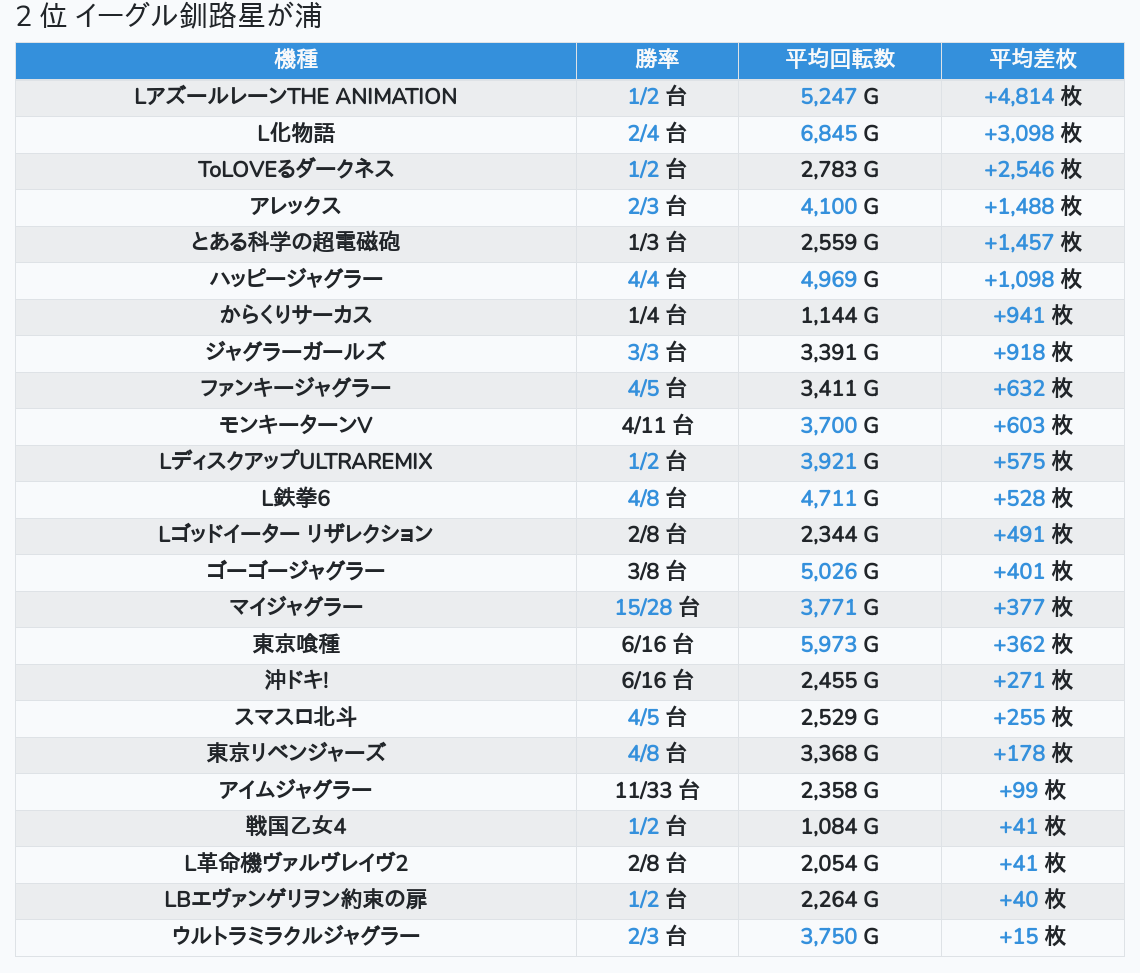This screenshot has width=1140, height=973.
Task: Click the 6,845 average spins value
Action: pyautogui.click(x=829, y=133)
